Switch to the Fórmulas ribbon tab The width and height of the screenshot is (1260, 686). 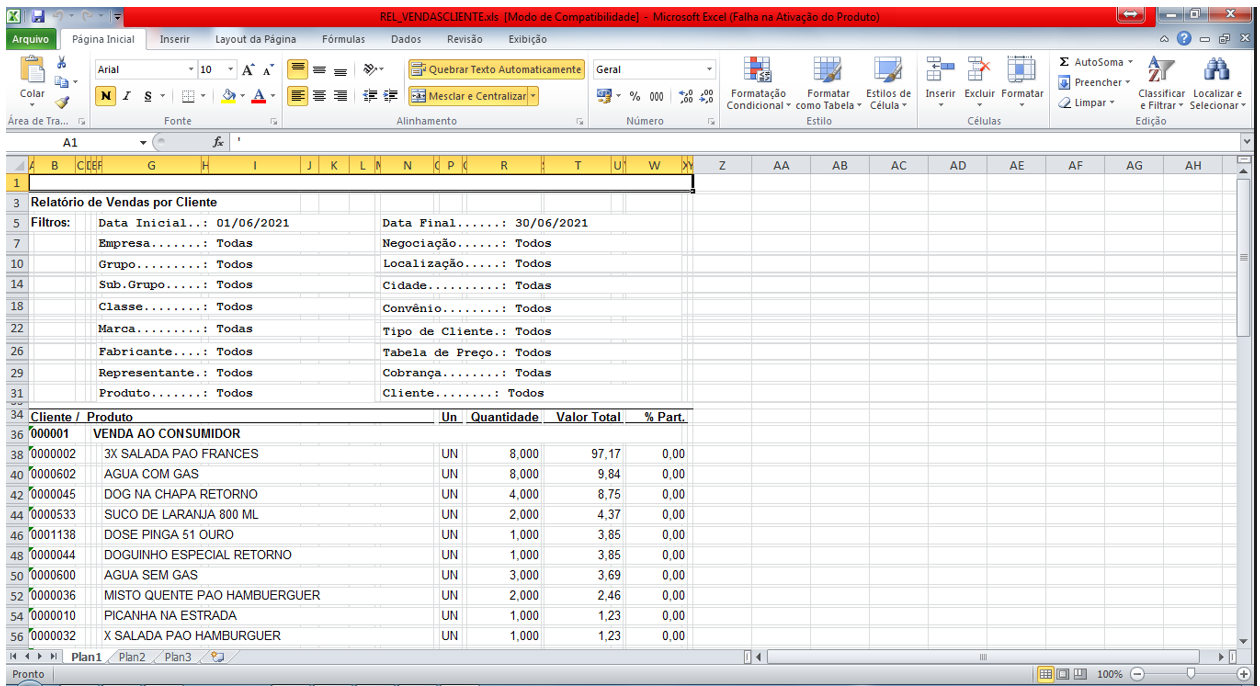pos(343,39)
